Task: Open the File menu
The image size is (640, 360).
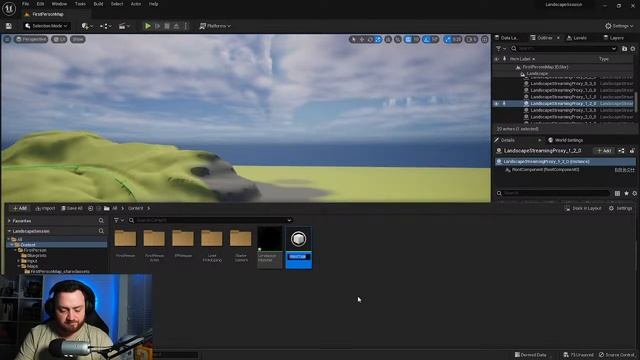Action: (25, 4)
